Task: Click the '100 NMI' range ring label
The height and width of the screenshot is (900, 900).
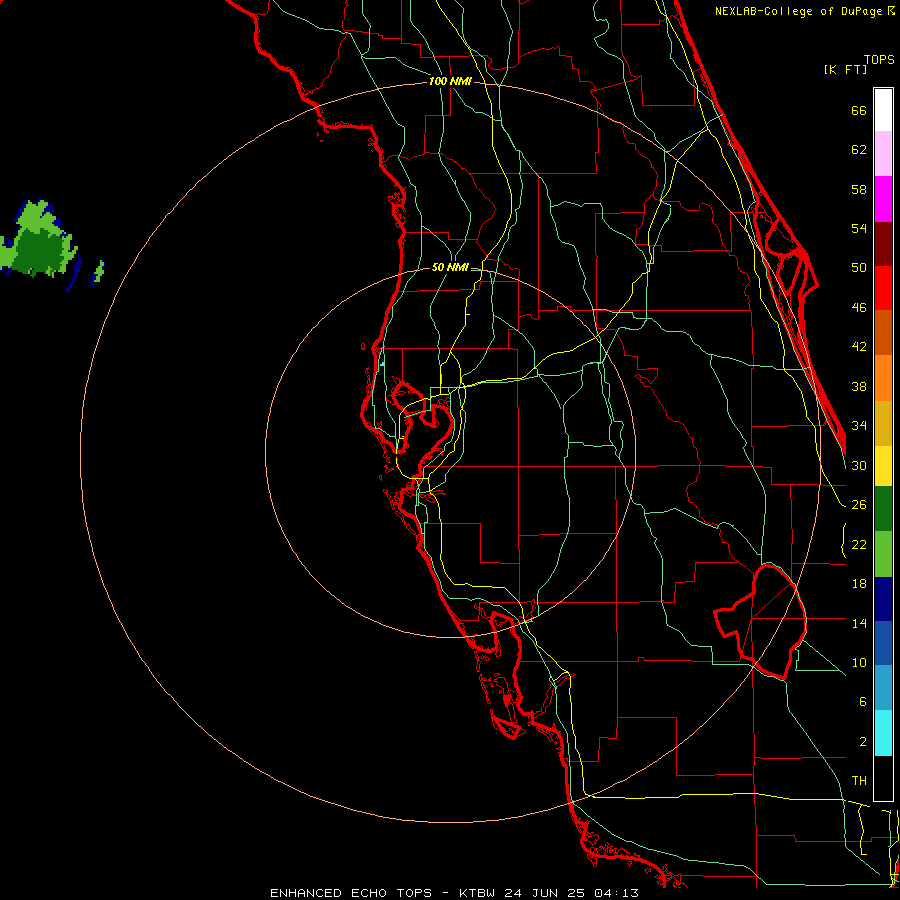Action: point(450,82)
